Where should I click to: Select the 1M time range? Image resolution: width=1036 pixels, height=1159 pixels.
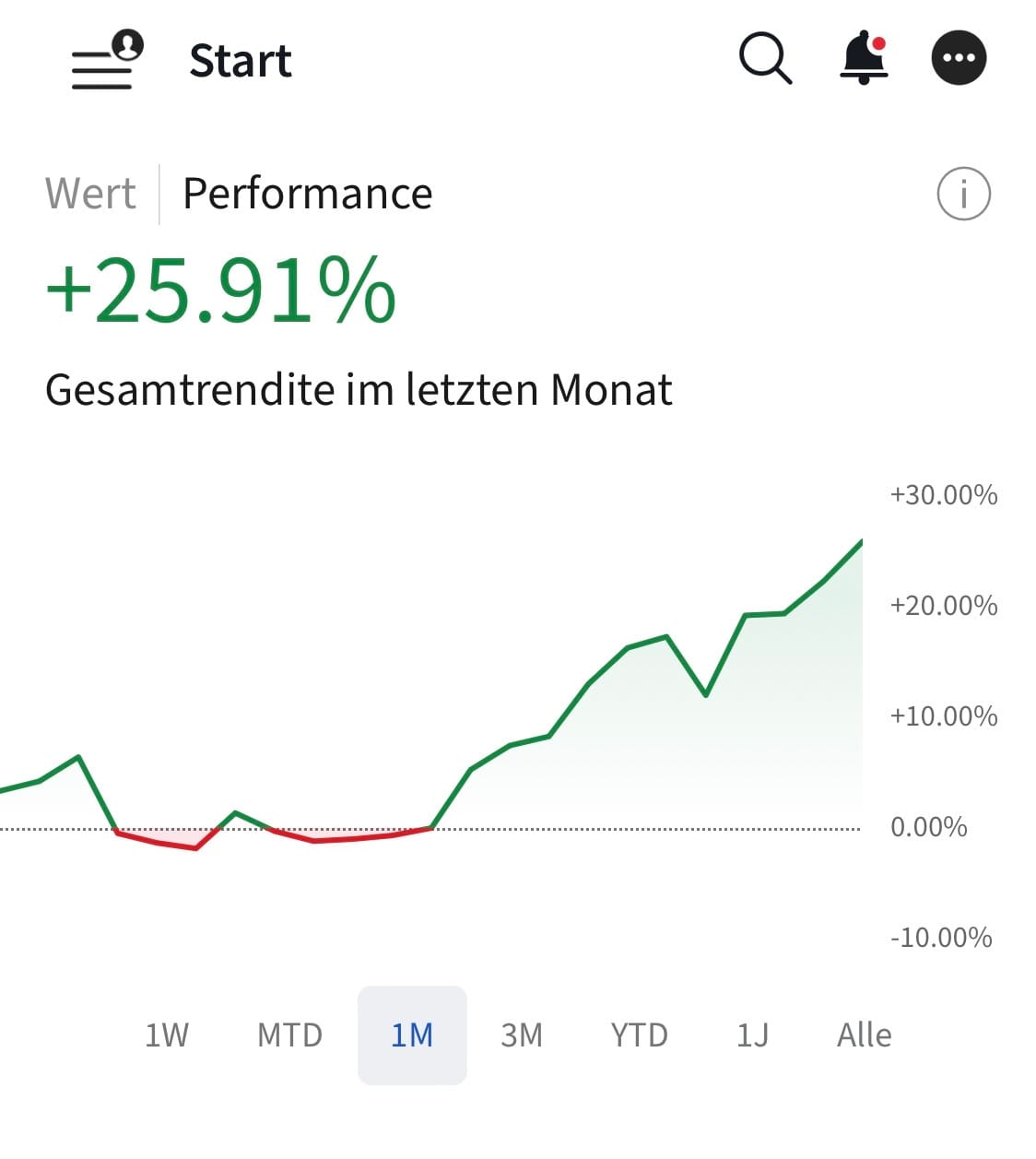coord(412,1035)
